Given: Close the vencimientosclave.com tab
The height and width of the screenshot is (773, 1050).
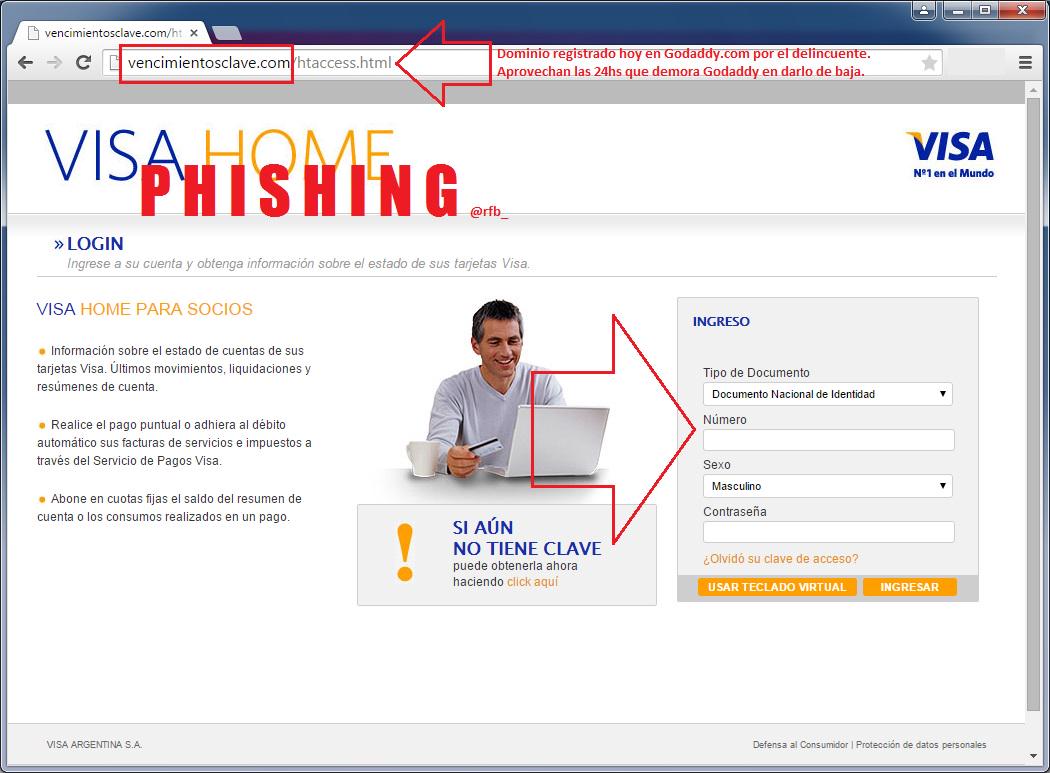Looking at the screenshot, I should point(194,32).
